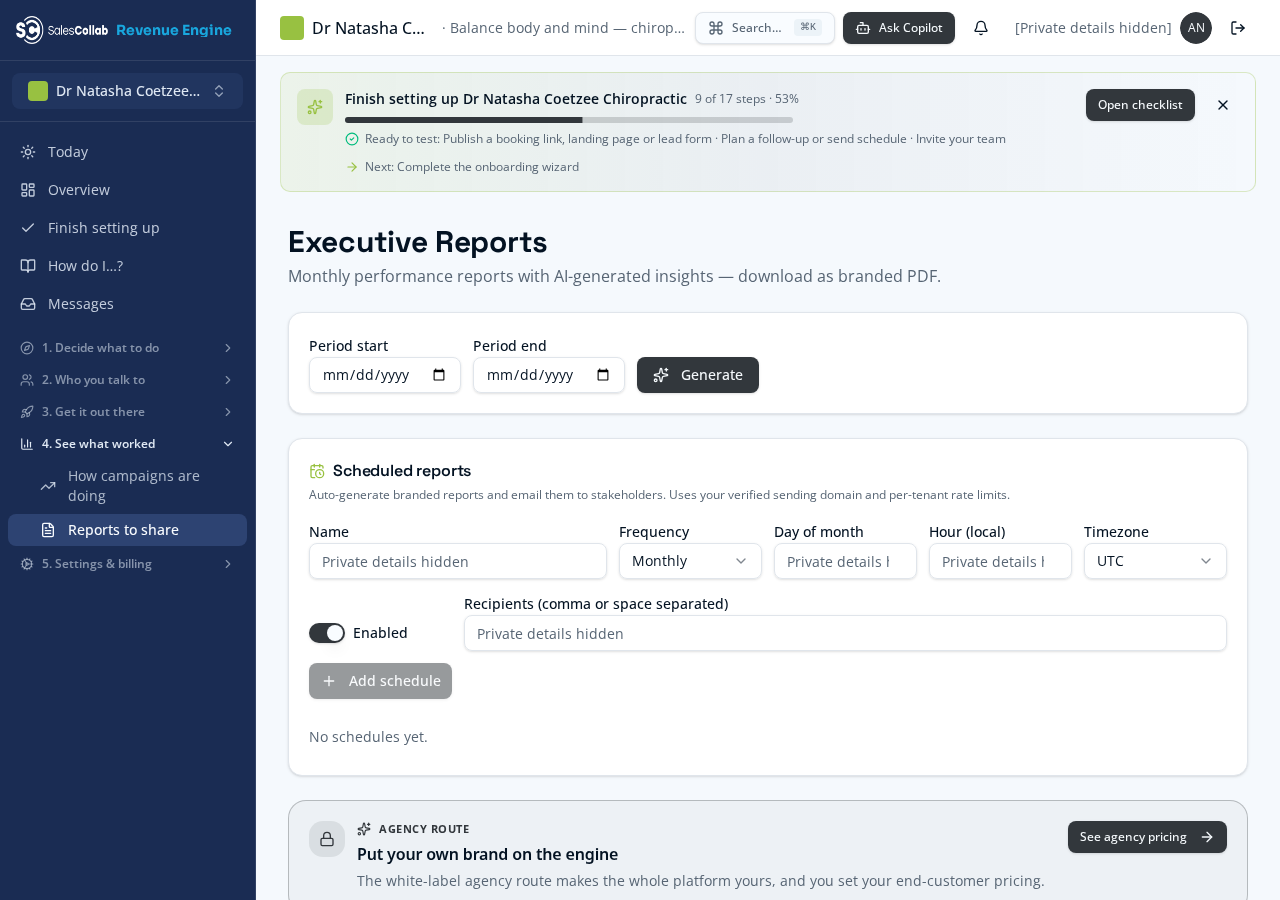Expand the 5. Settings & billing section

(128, 564)
